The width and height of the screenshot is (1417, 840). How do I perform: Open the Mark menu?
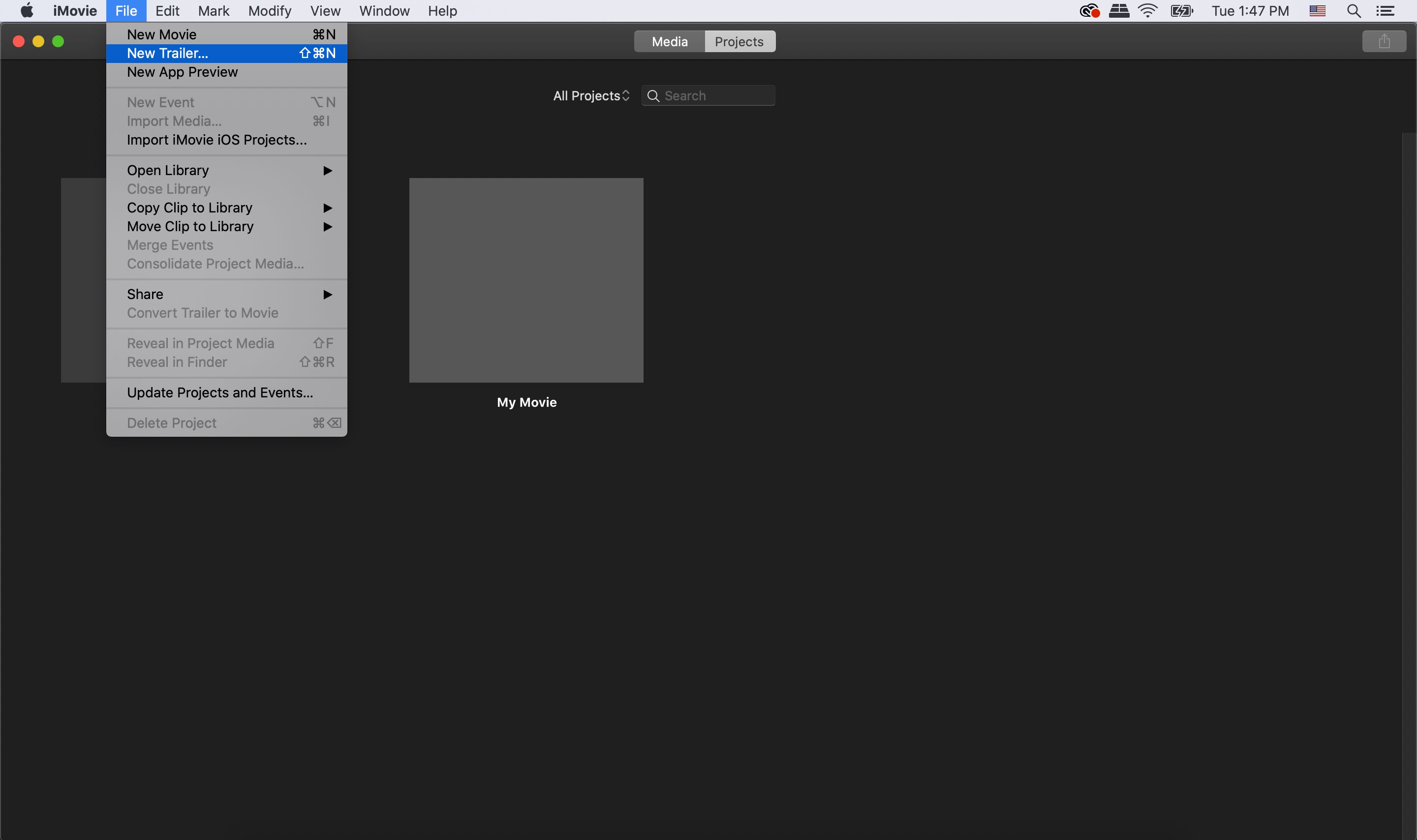[214, 11]
